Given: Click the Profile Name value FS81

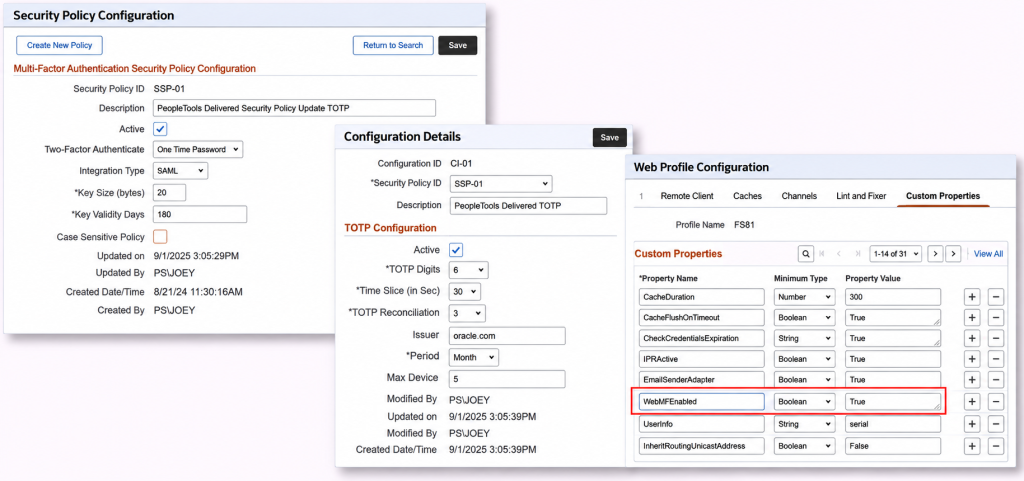Looking at the screenshot, I should (x=746, y=225).
